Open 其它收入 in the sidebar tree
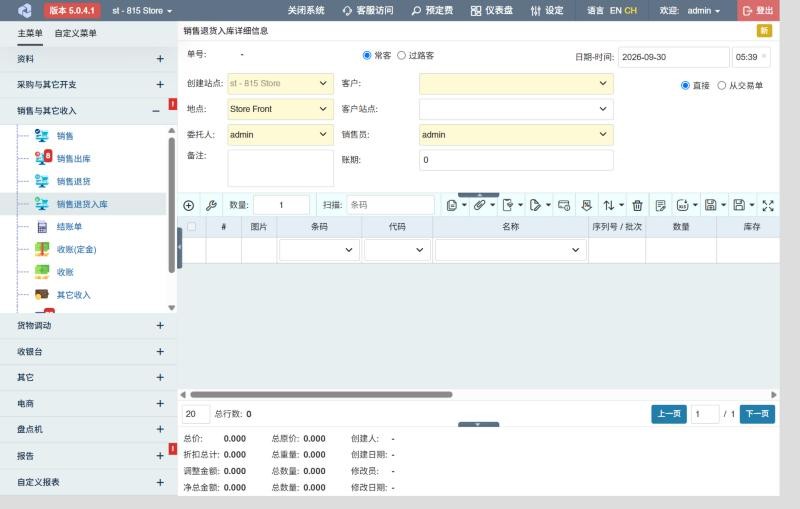This screenshot has height=509, width=800. pos(73,295)
